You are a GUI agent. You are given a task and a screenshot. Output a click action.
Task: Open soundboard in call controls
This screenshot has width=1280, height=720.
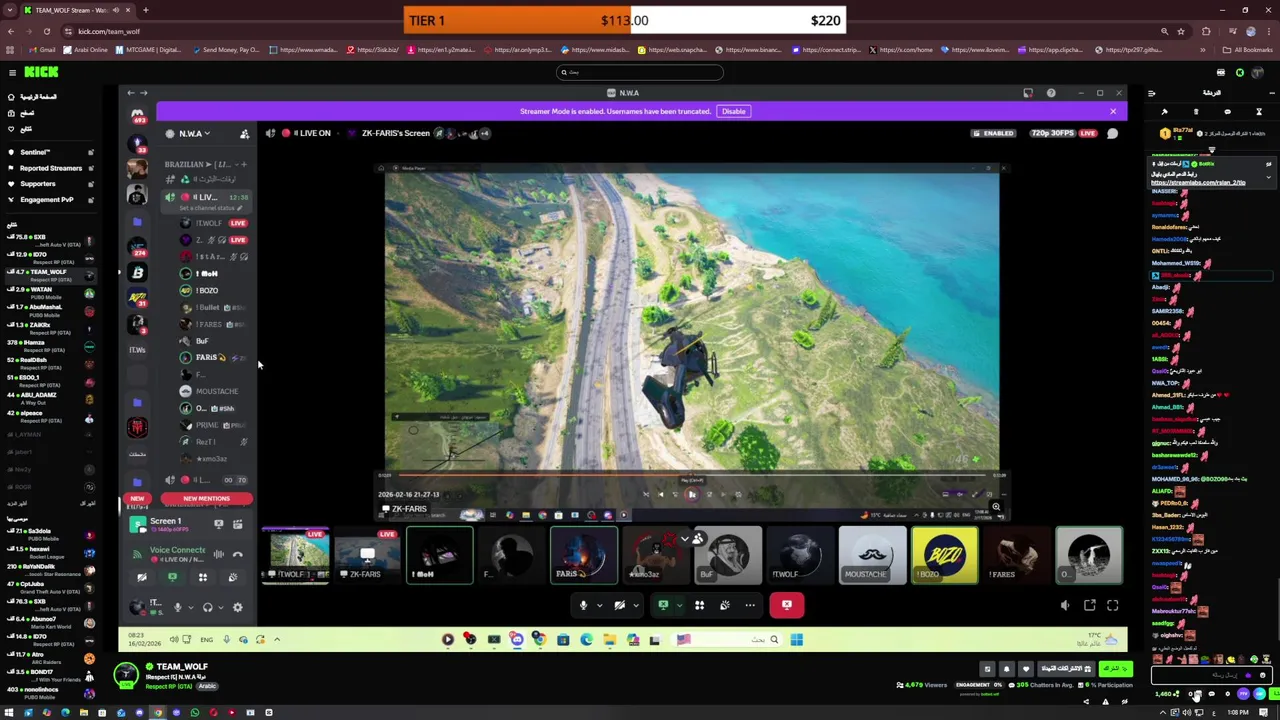[725, 605]
